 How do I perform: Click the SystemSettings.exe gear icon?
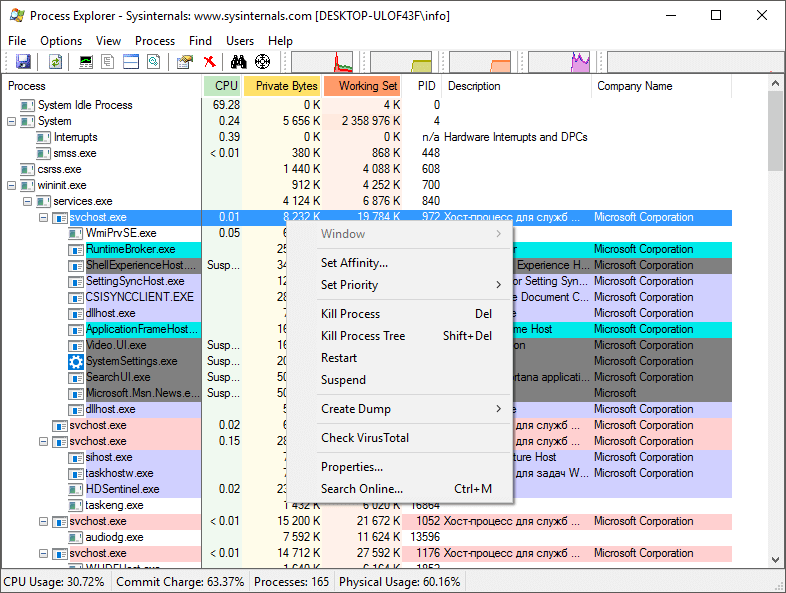[76, 361]
